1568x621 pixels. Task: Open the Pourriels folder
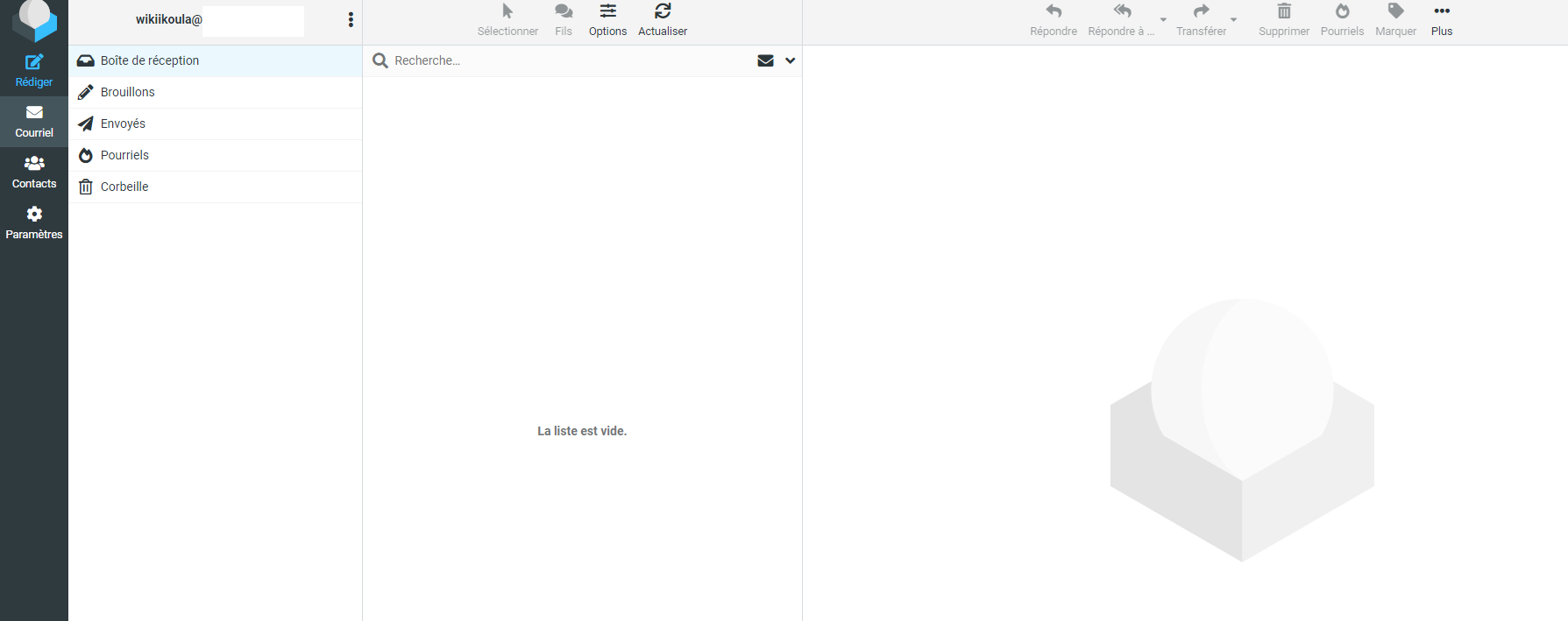[215, 155]
